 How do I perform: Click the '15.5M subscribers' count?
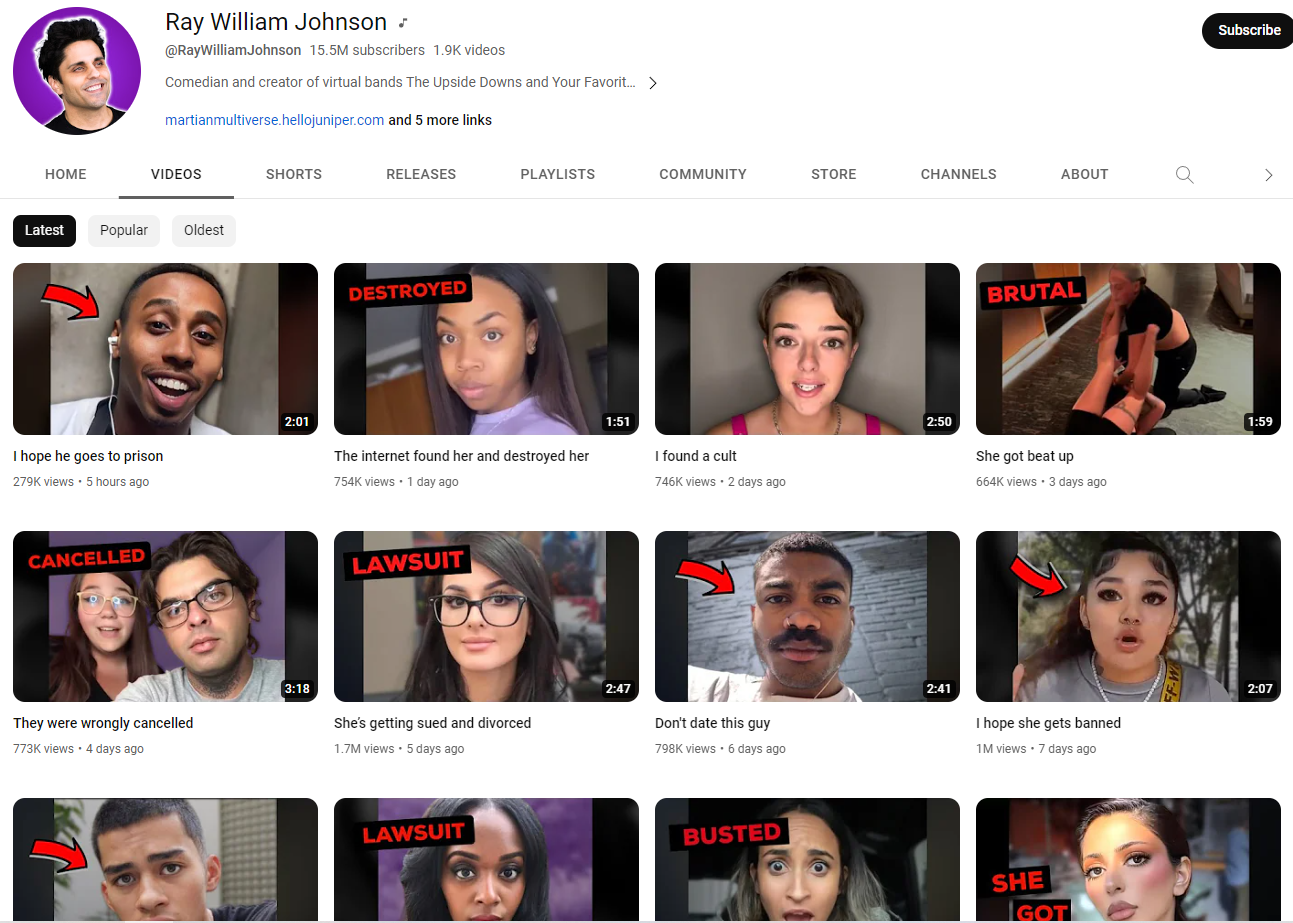click(367, 50)
